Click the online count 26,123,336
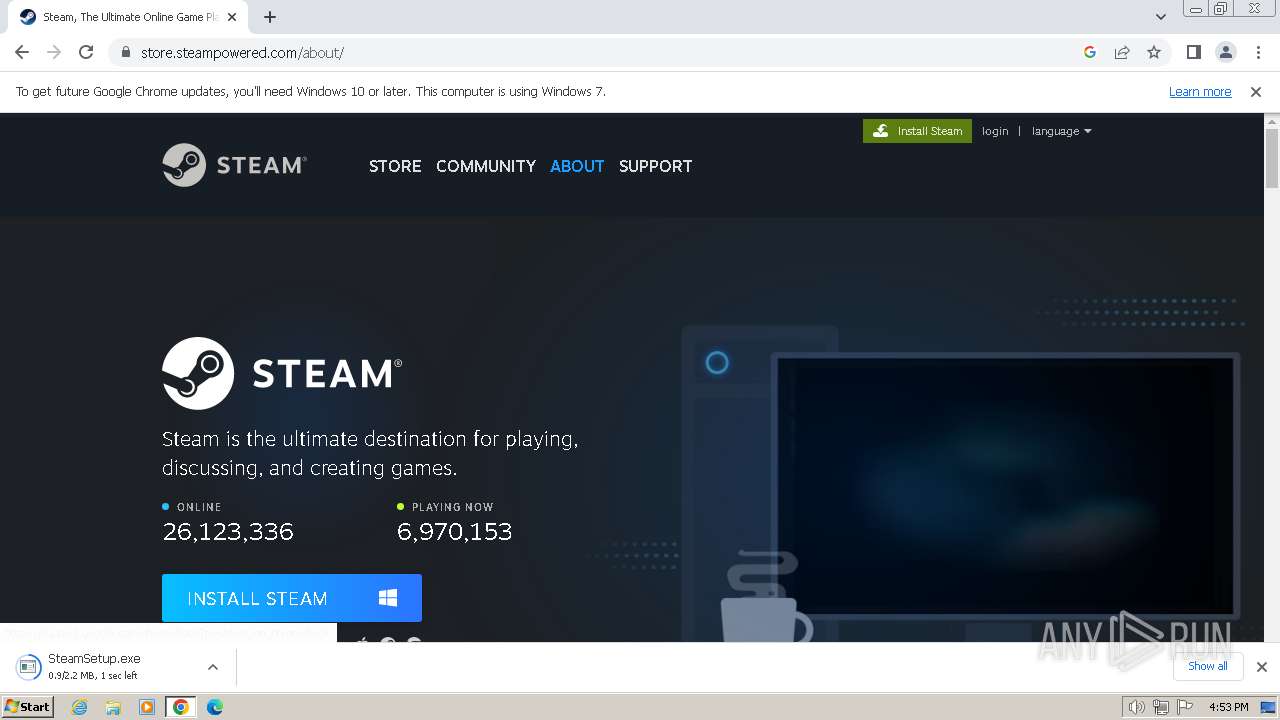 point(228,532)
